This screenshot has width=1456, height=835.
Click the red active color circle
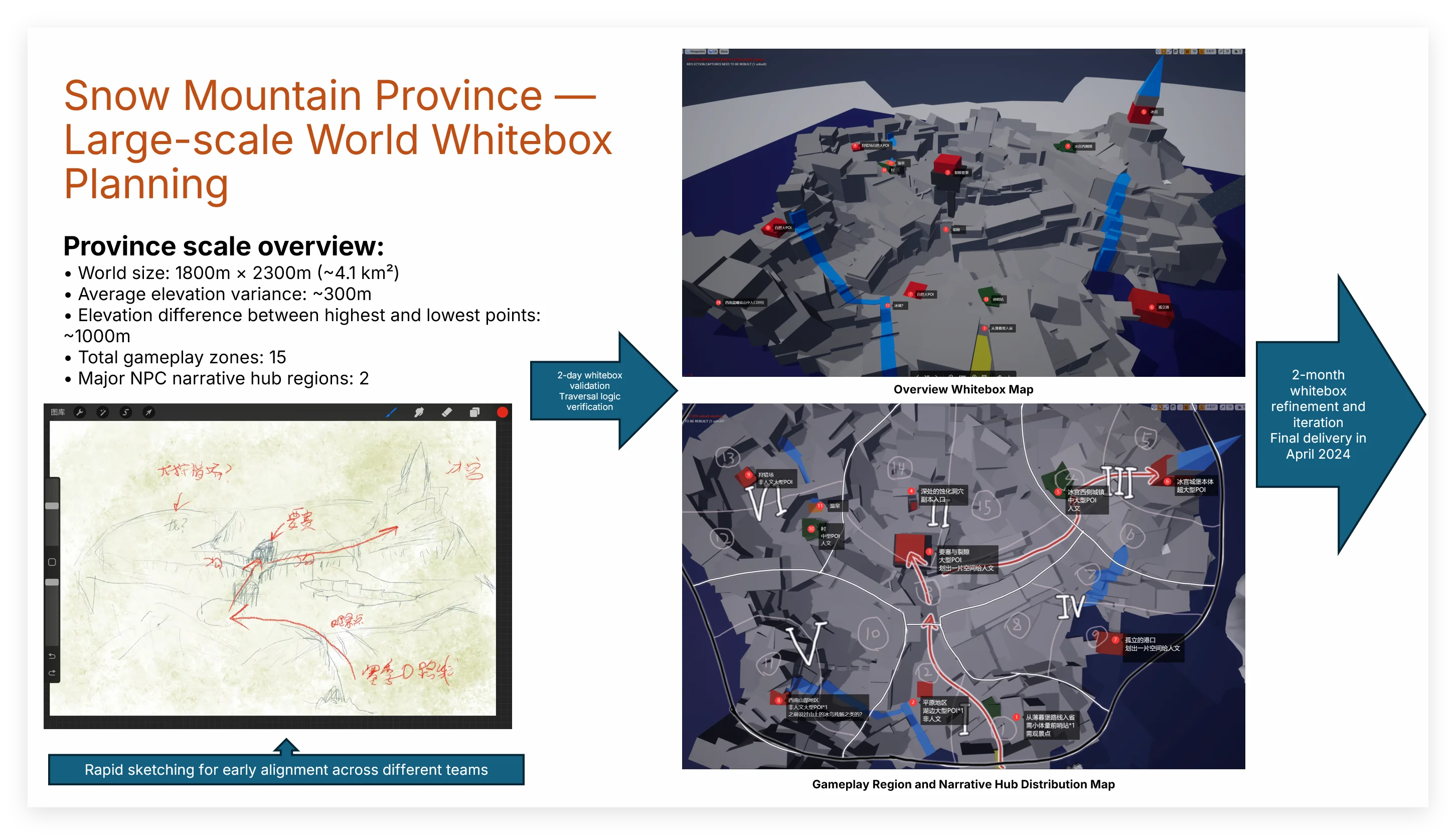click(502, 412)
